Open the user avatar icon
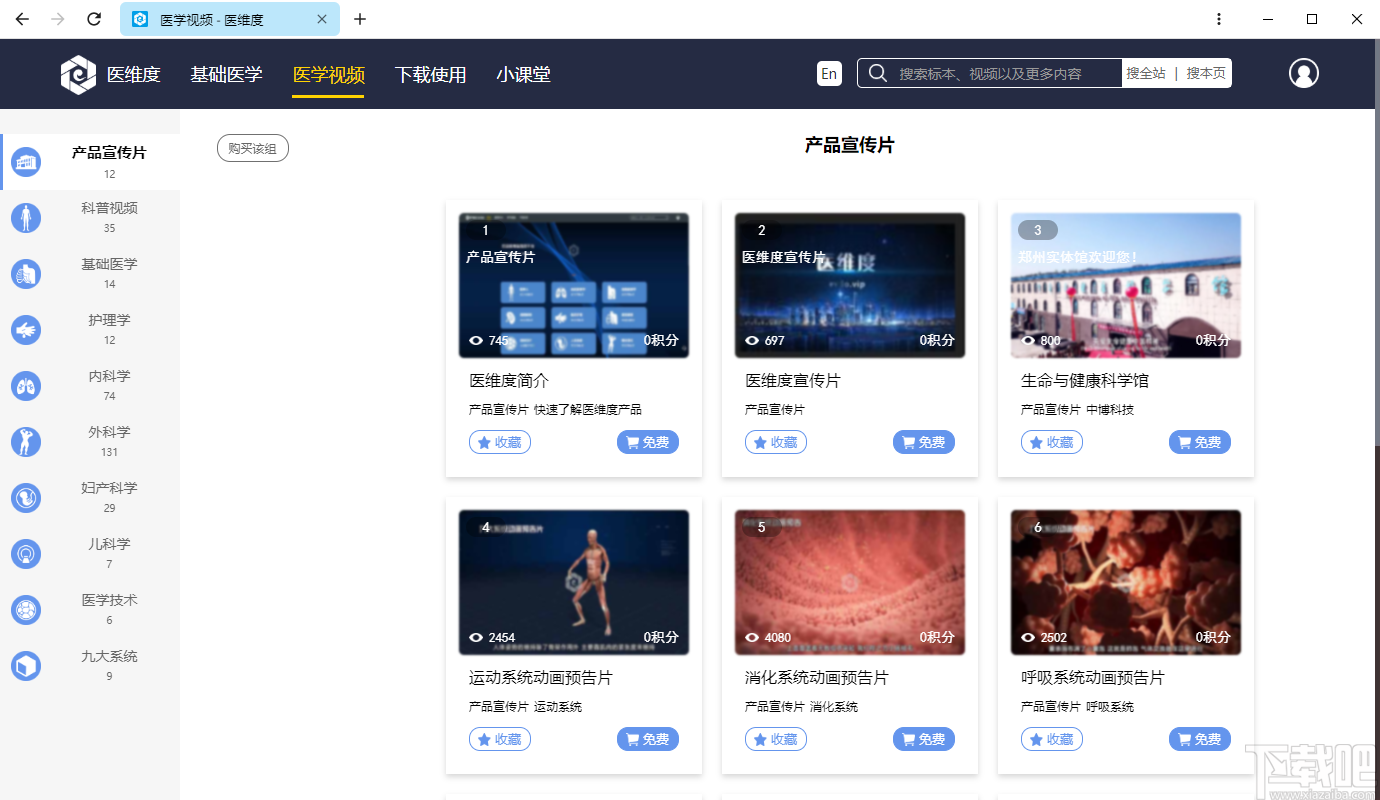This screenshot has height=800, width=1380. pos(1303,73)
